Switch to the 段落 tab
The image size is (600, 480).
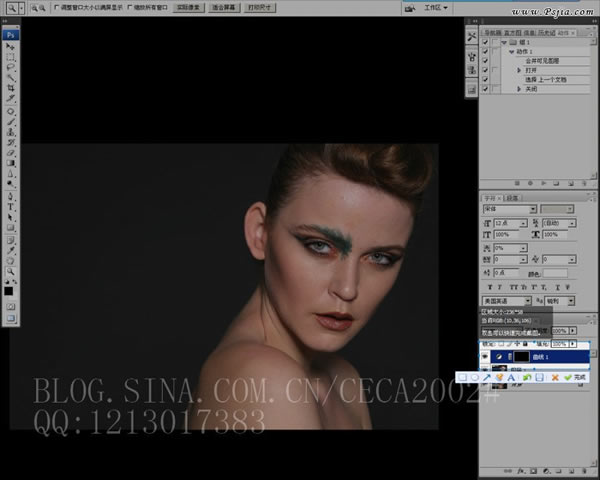512,198
